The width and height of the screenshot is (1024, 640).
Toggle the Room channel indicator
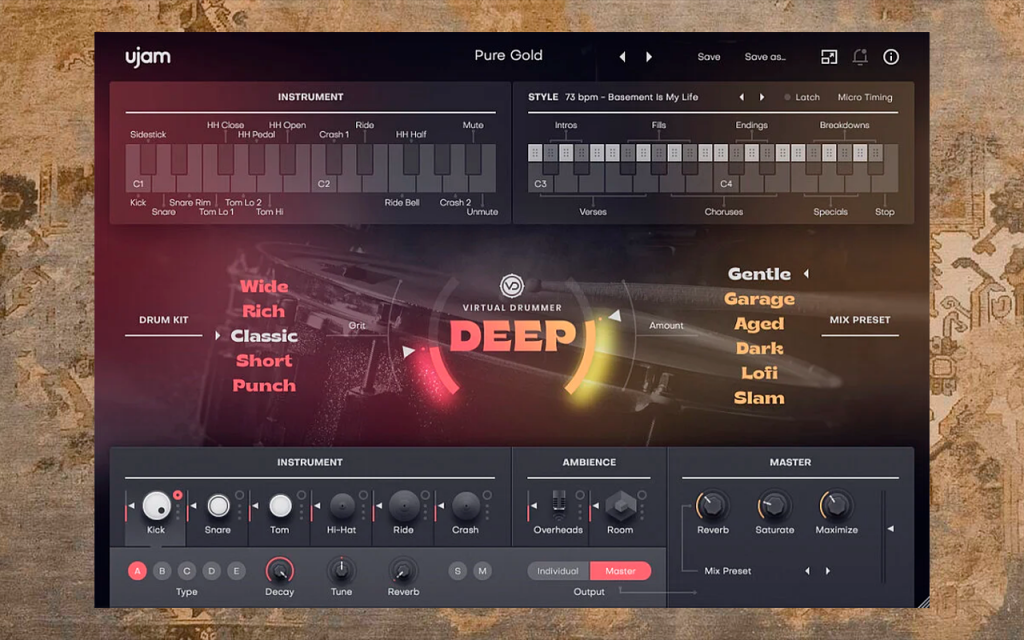[x=642, y=495]
